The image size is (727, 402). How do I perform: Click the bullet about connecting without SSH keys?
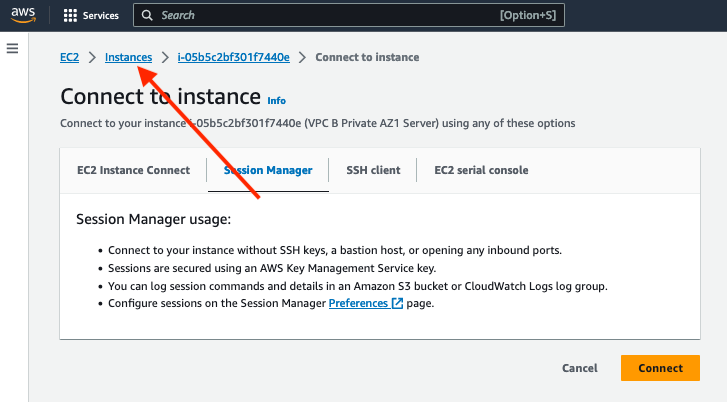coord(335,250)
